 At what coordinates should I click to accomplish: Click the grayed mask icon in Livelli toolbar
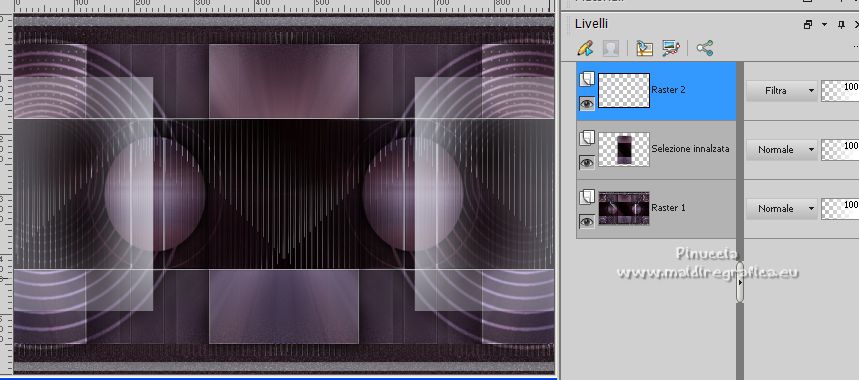coord(611,48)
